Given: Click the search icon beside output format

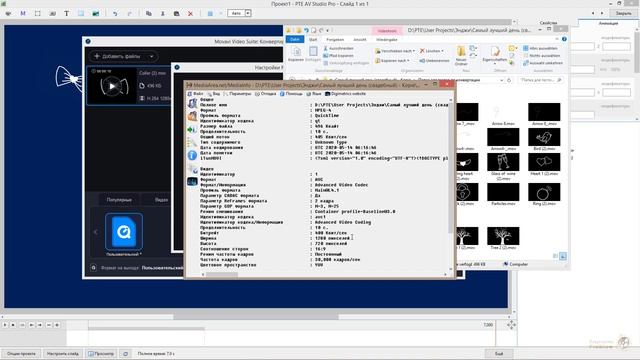Looking at the screenshot, I should [x=93, y=268].
